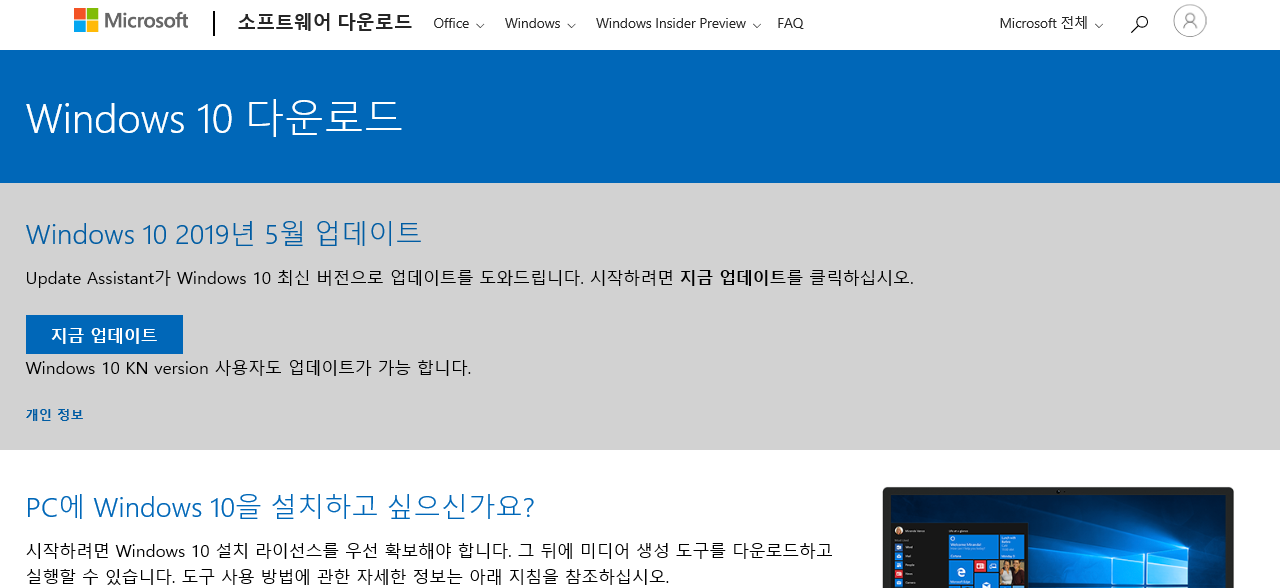
Task: Click the Update Assistant description text
Action: click(x=470, y=278)
